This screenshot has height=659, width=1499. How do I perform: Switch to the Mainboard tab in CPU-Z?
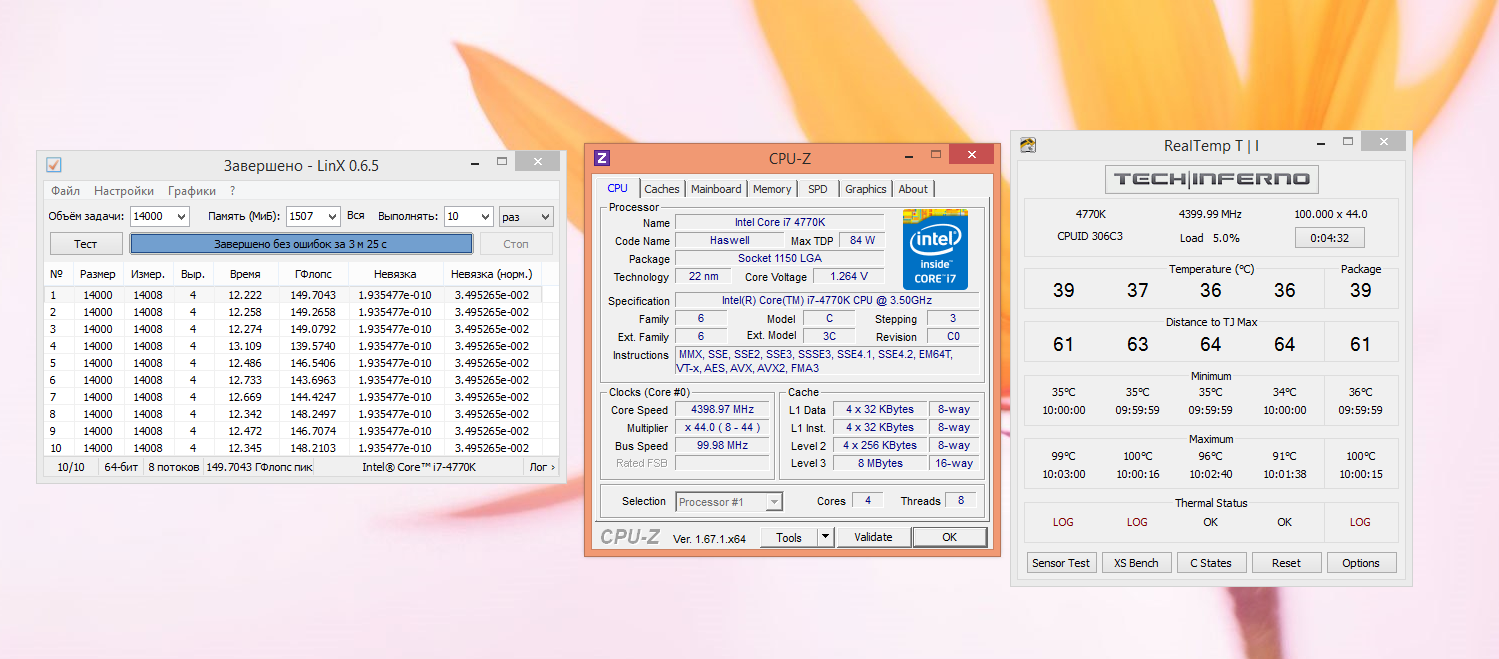click(x=716, y=189)
